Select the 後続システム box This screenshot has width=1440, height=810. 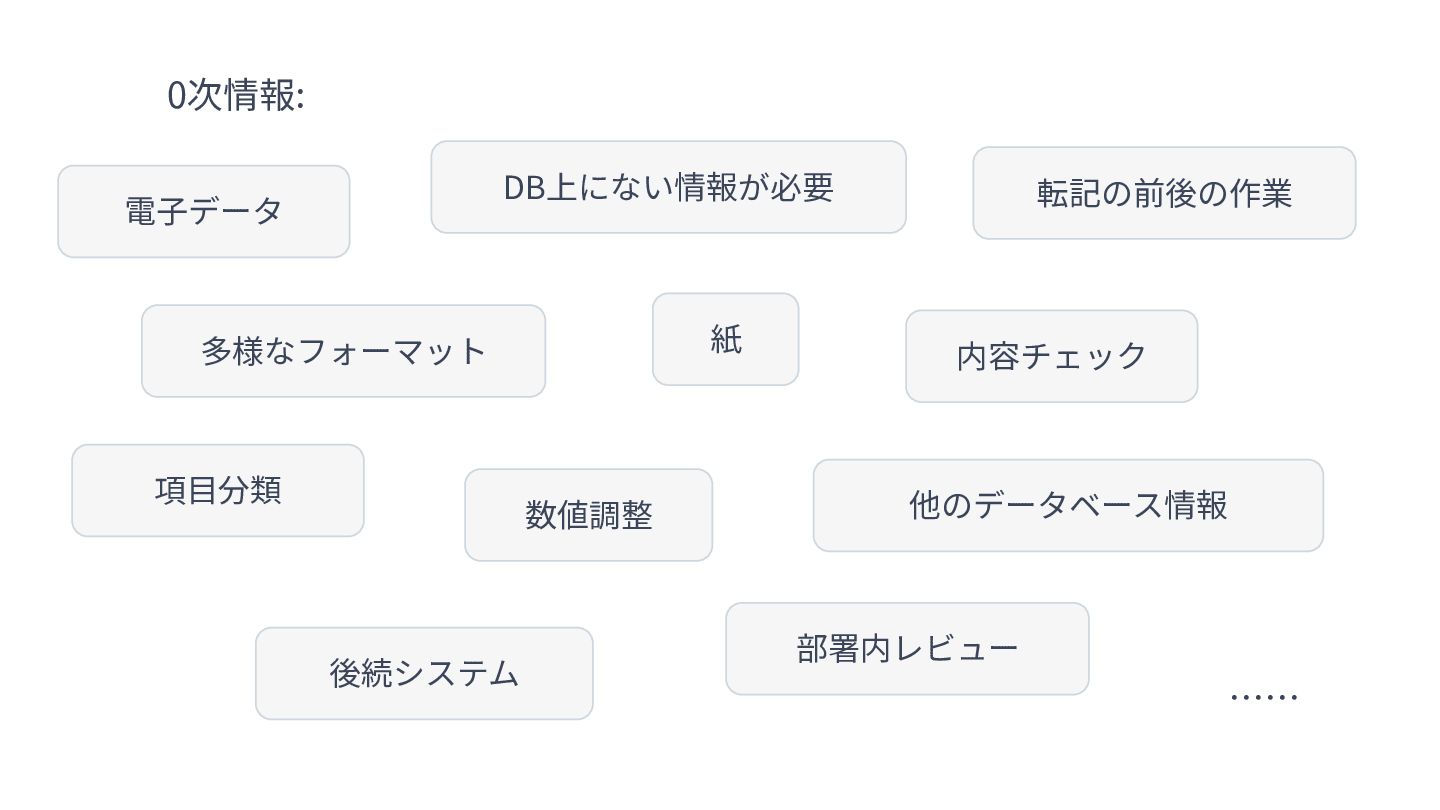point(424,673)
